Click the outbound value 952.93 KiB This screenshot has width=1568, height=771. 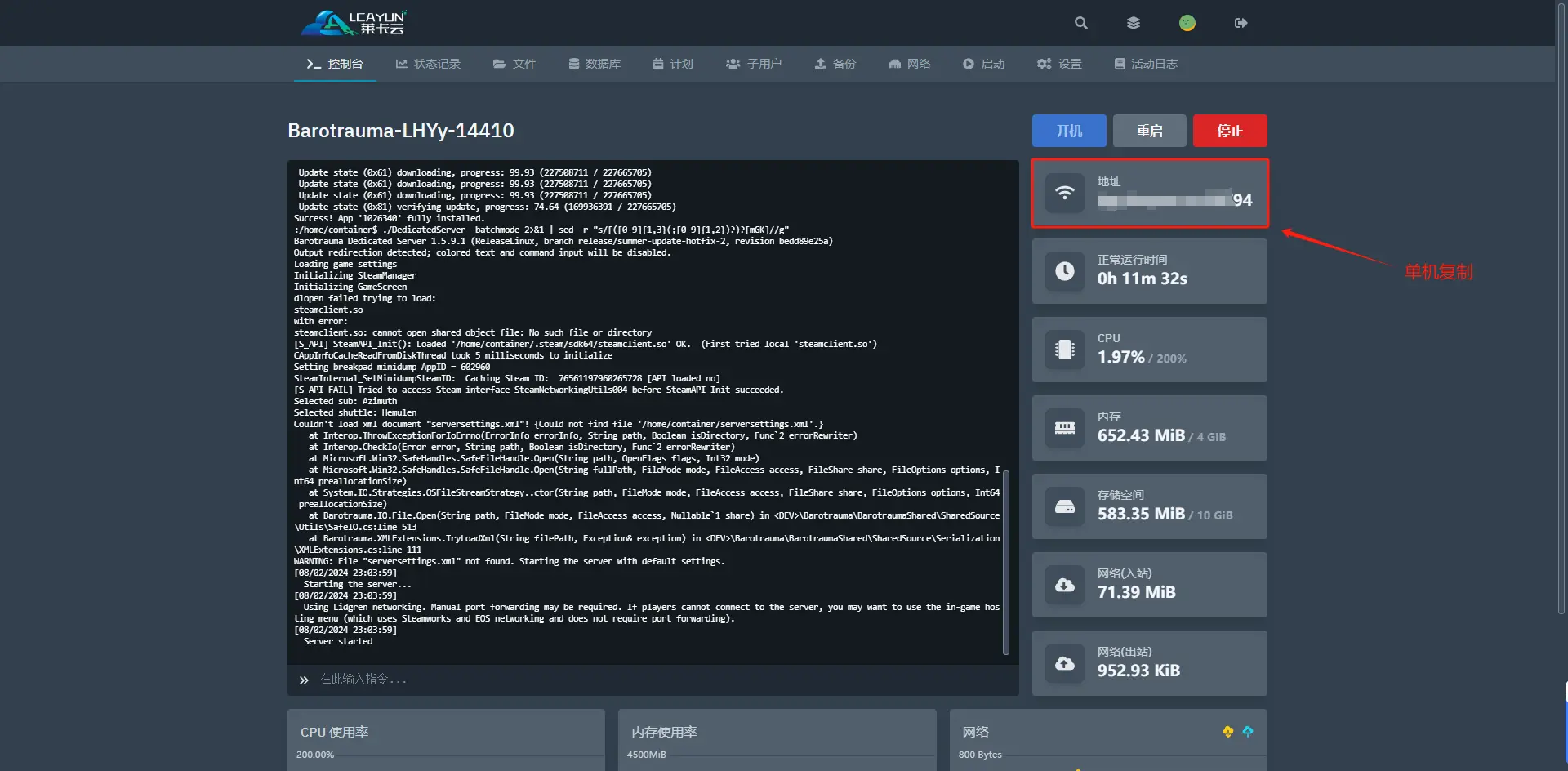coord(1138,671)
